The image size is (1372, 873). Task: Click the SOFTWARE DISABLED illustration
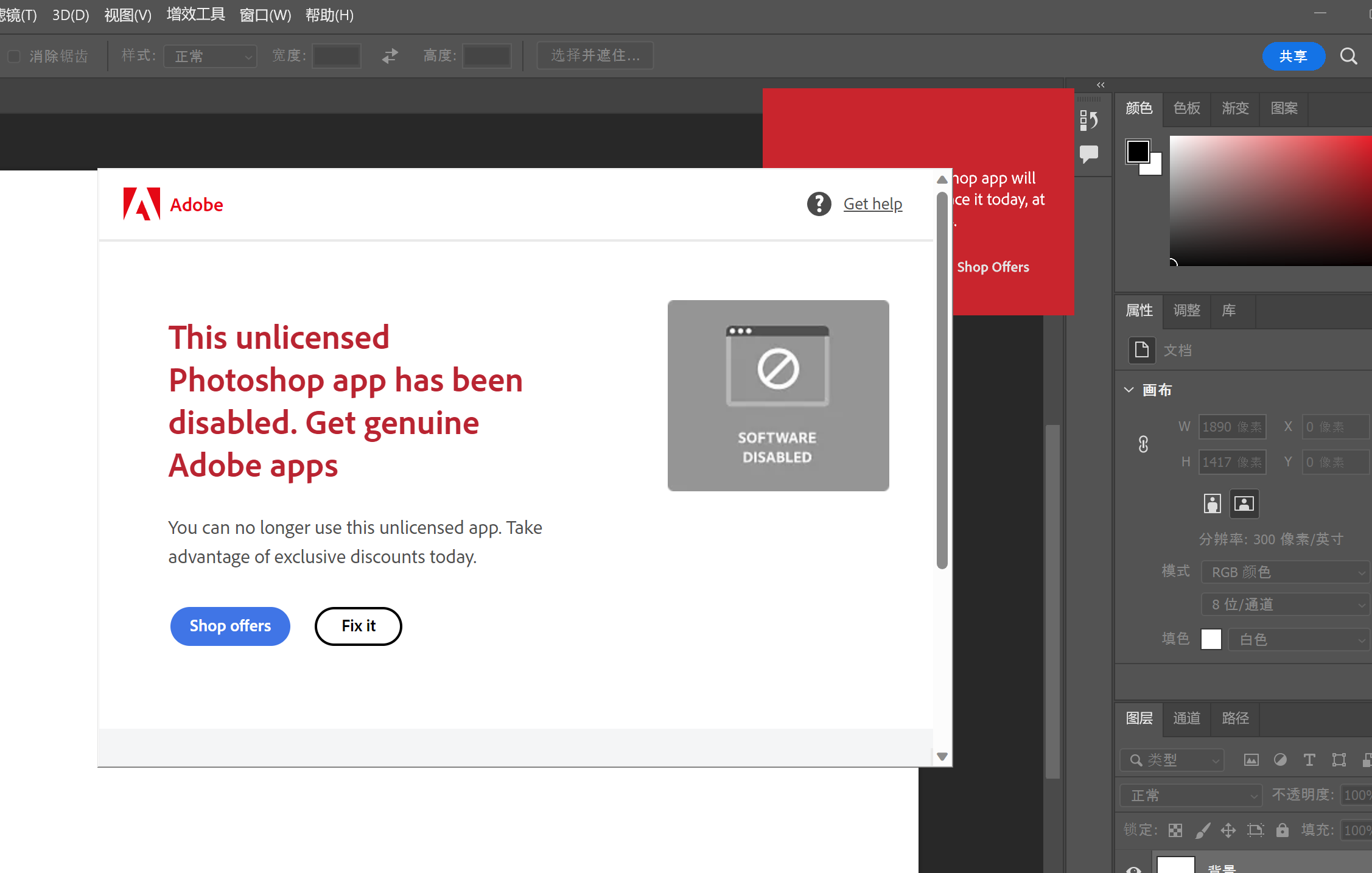778,395
